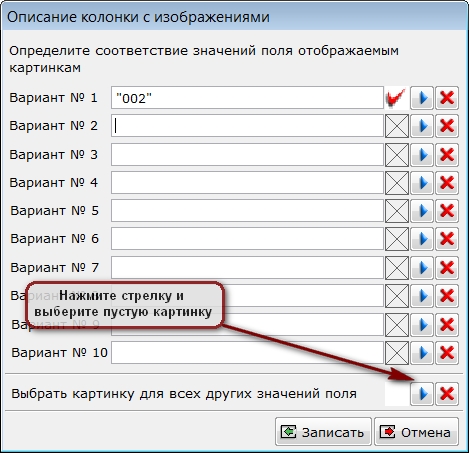This screenshot has width=469, height=453.
Task: Focus the Вариант № 10 value field
Action: [x=247, y=352]
